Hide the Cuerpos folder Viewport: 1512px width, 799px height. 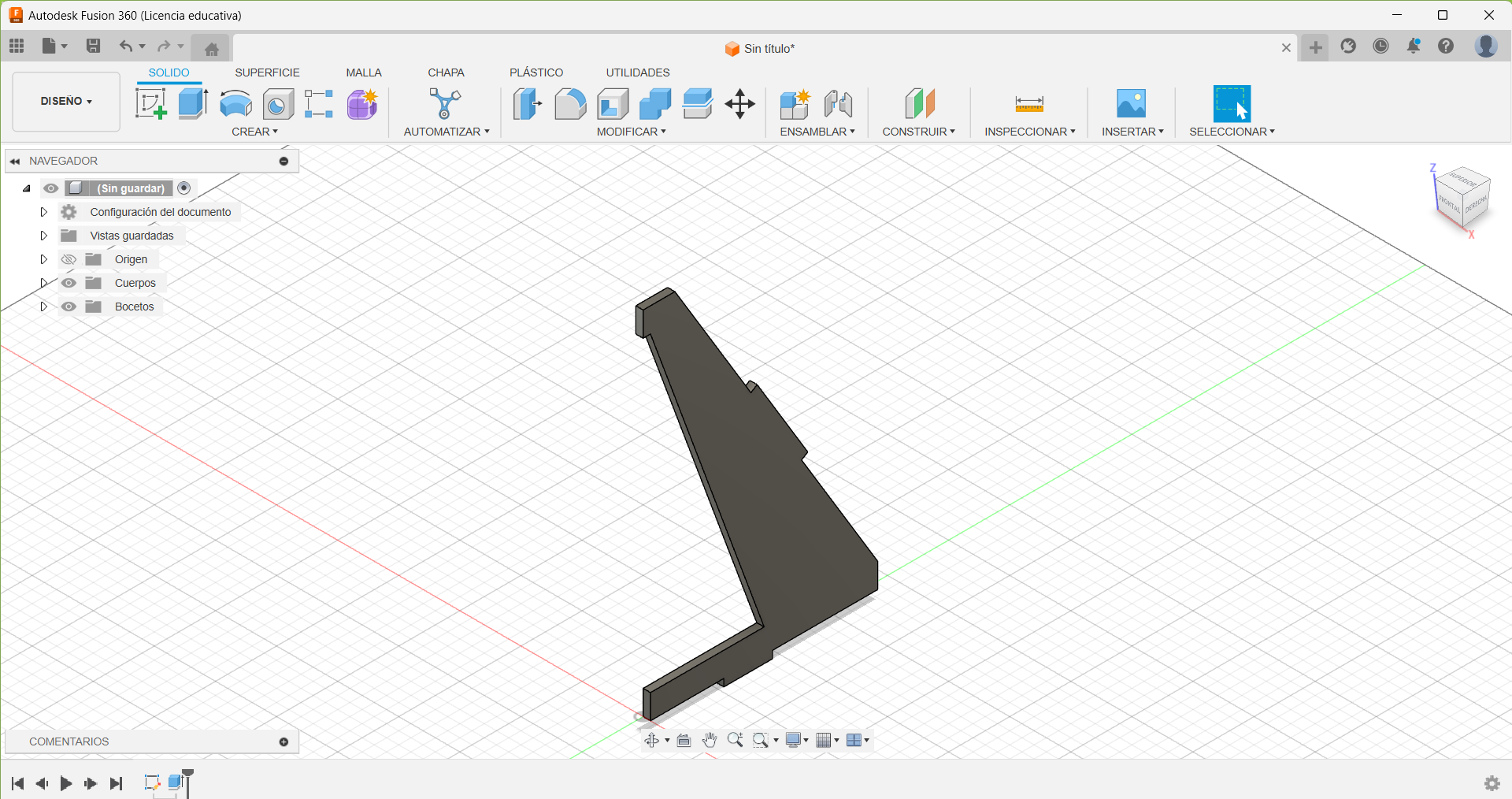[69, 283]
